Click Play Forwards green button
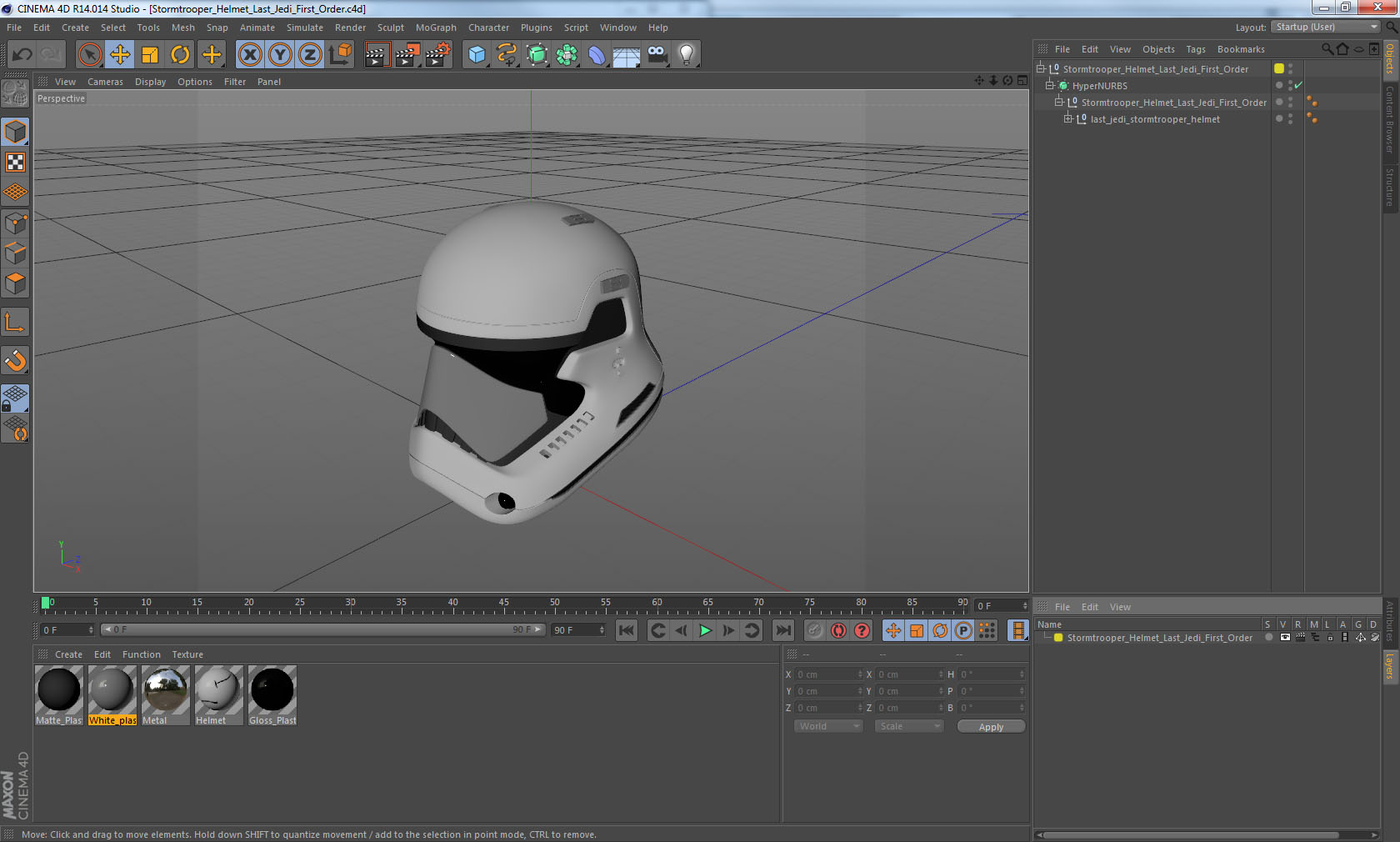 [x=705, y=630]
